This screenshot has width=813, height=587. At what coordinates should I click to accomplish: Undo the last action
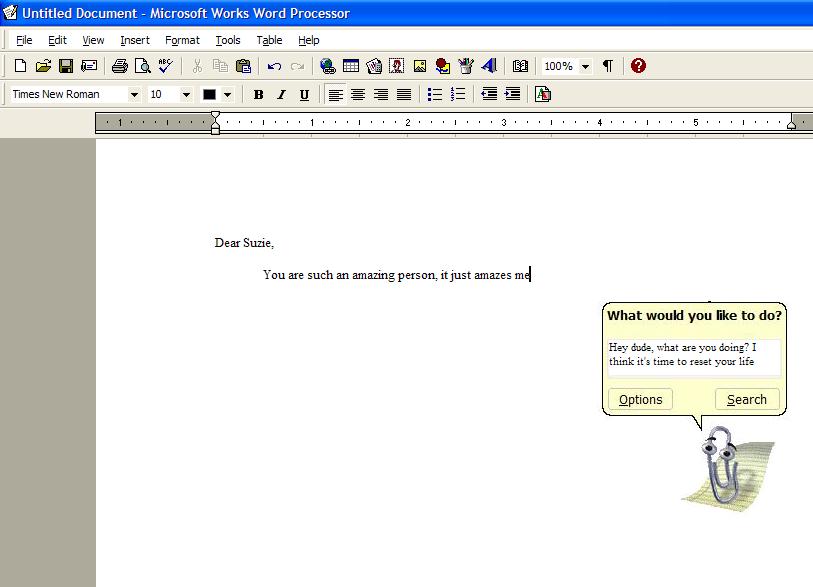[x=274, y=66]
